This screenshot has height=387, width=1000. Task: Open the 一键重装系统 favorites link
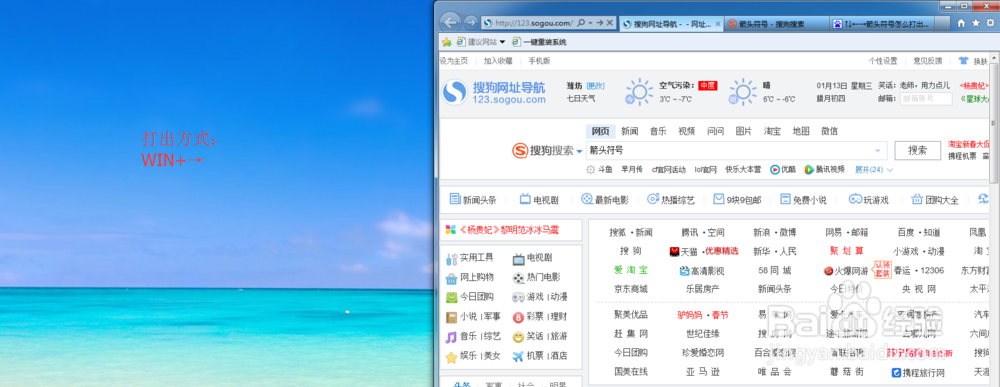point(540,42)
